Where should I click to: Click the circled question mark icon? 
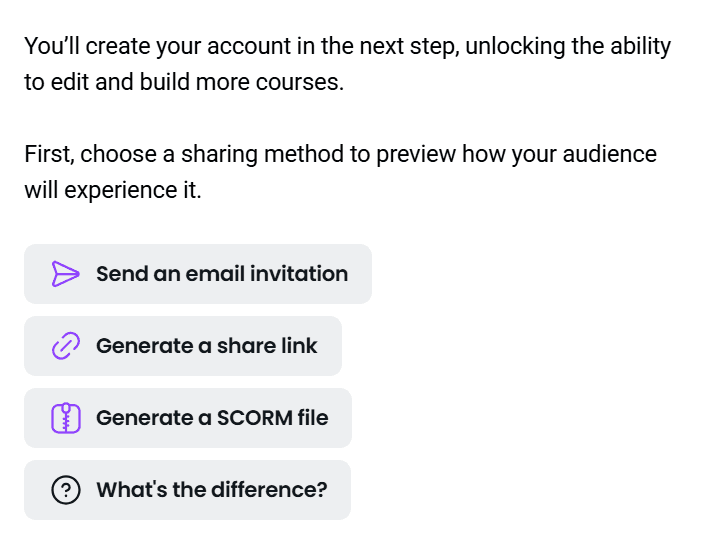coord(65,490)
